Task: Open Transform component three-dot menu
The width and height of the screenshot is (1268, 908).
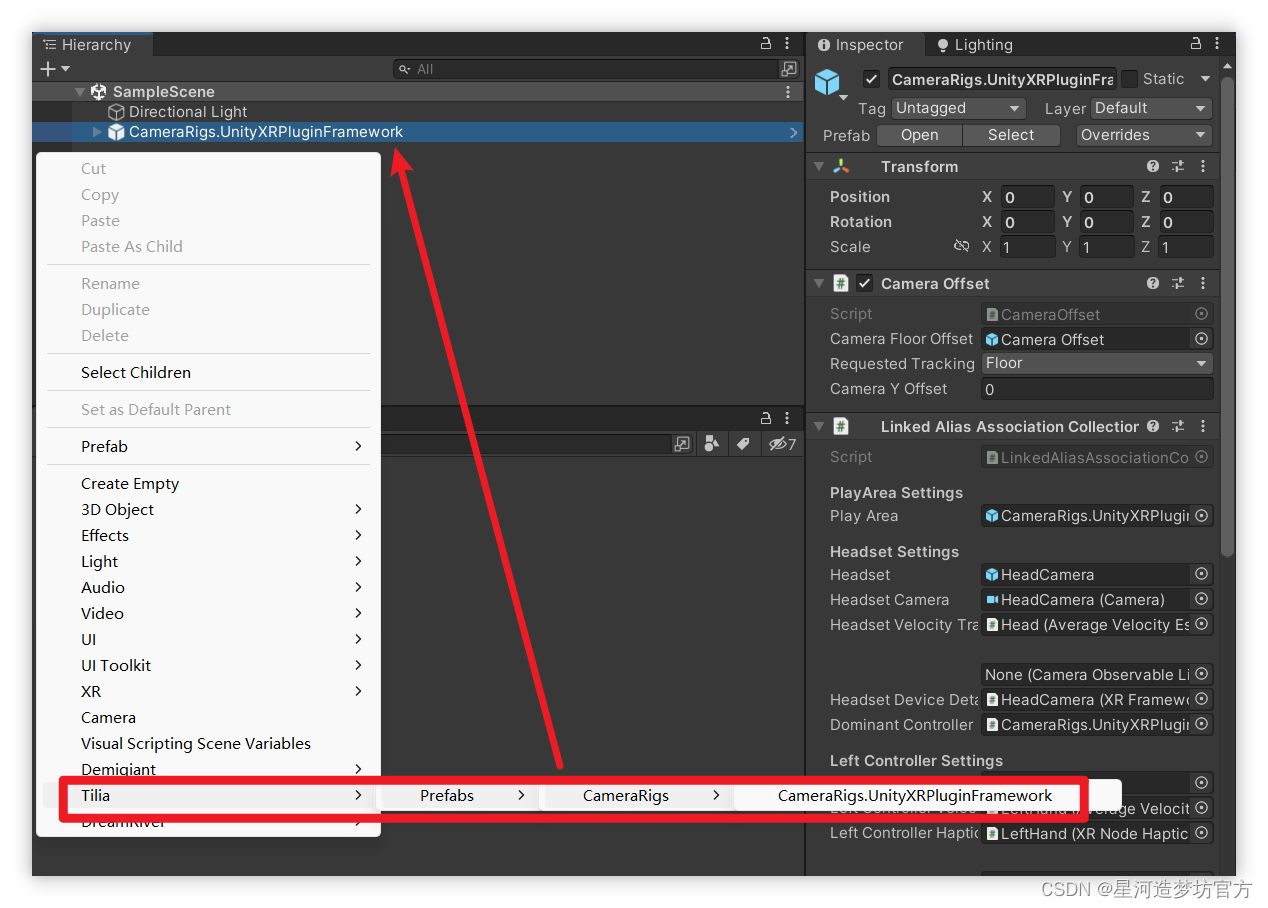Action: [1203, 167]
